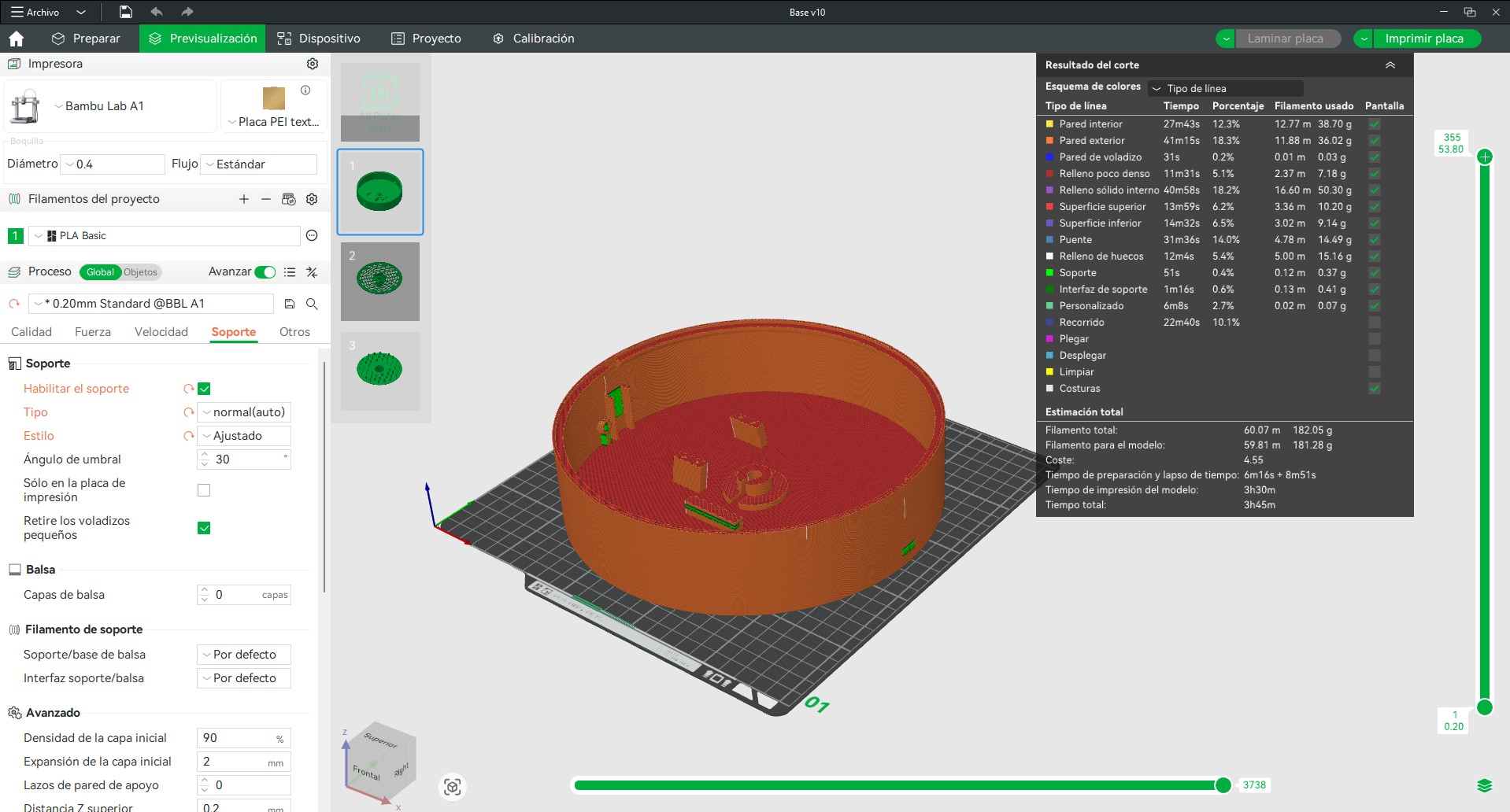Image resolution: width=1510 pixels, height=812 pixels.
Task: Open Tipo normal(auto) dropdown
Action: point(244,412)
